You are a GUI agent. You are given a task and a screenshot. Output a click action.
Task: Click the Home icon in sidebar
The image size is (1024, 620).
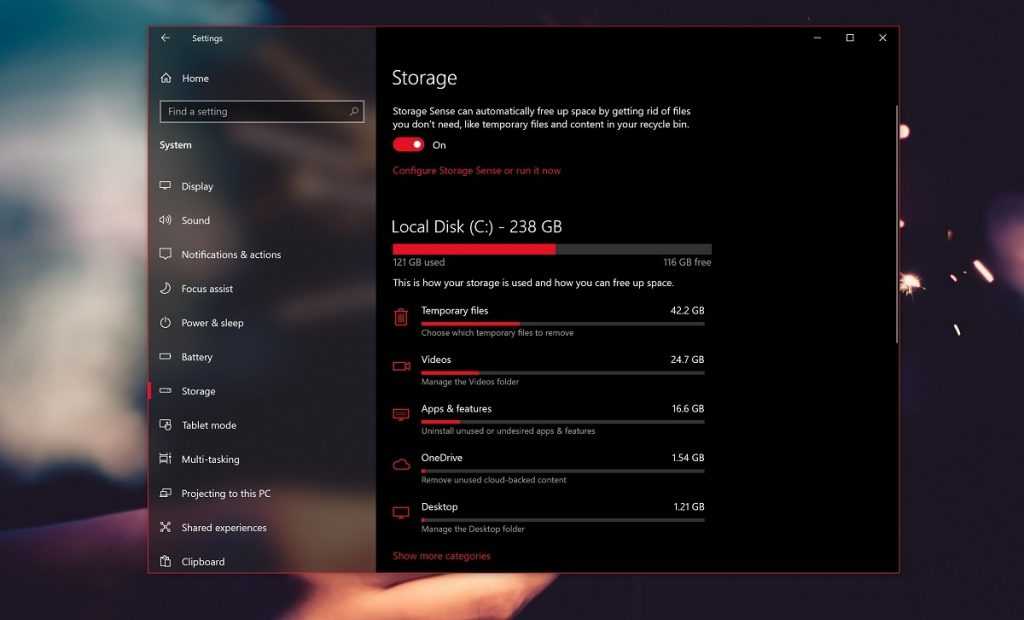pos(166,78)
